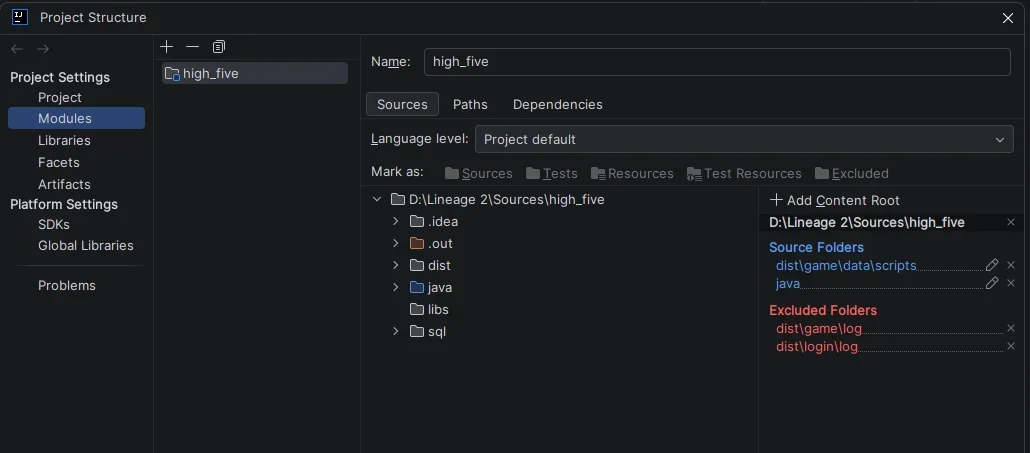Remove dist\game\log from excluded folders

1011,328
